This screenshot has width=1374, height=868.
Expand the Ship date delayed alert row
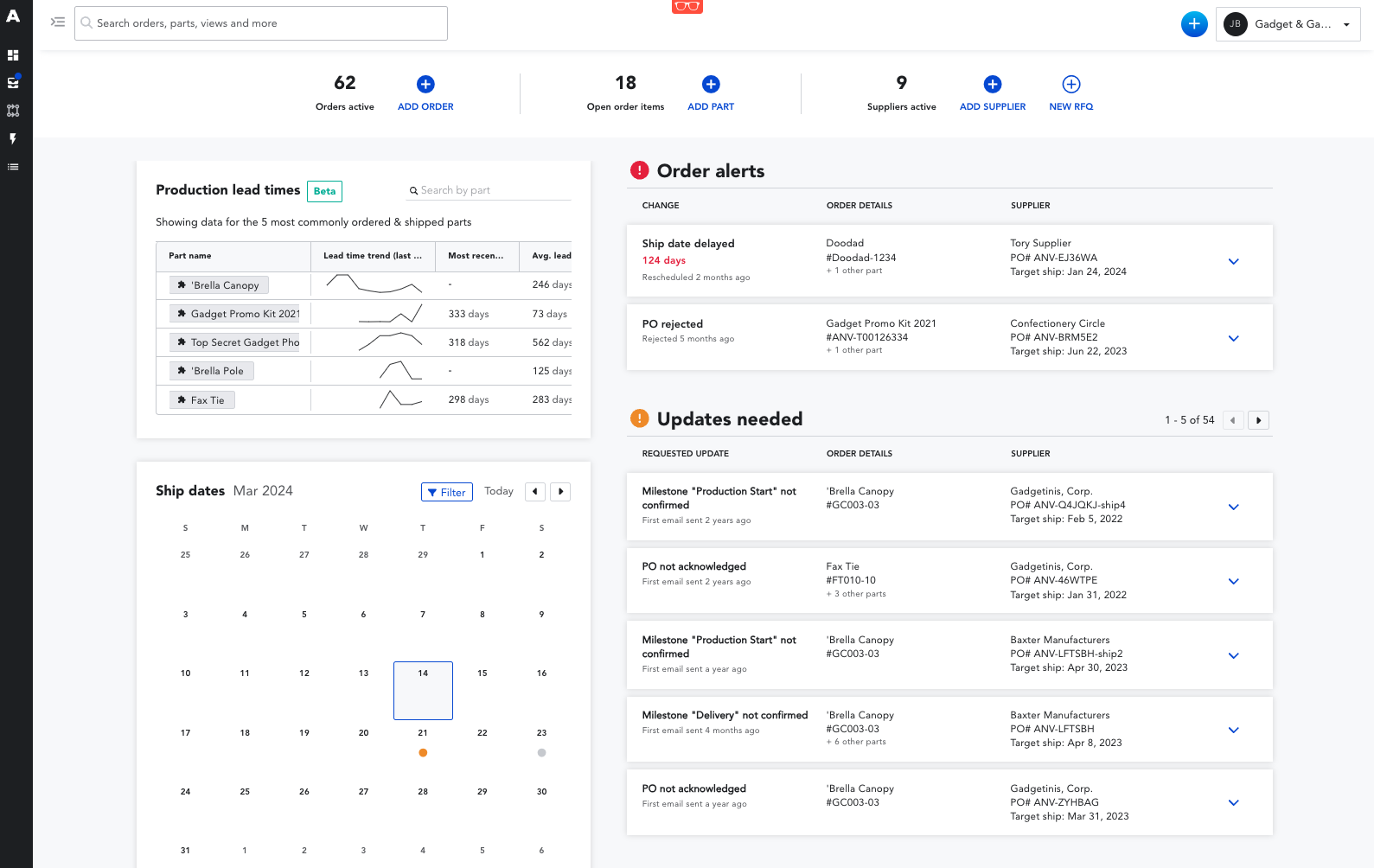coord(1234,261)
